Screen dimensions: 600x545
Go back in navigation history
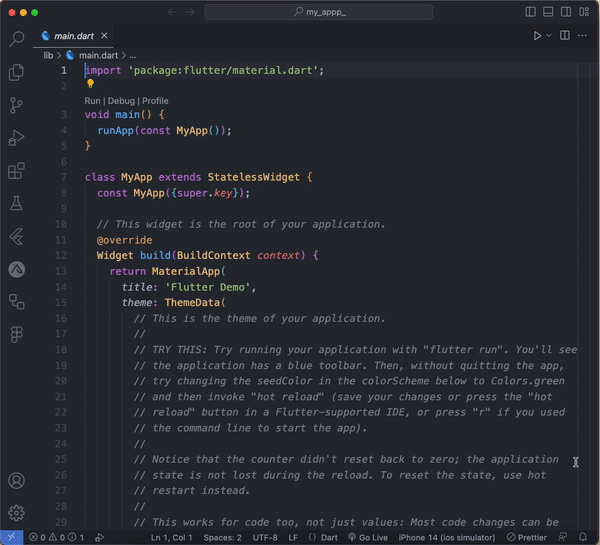pyautogui.click(x=172, y=12)
